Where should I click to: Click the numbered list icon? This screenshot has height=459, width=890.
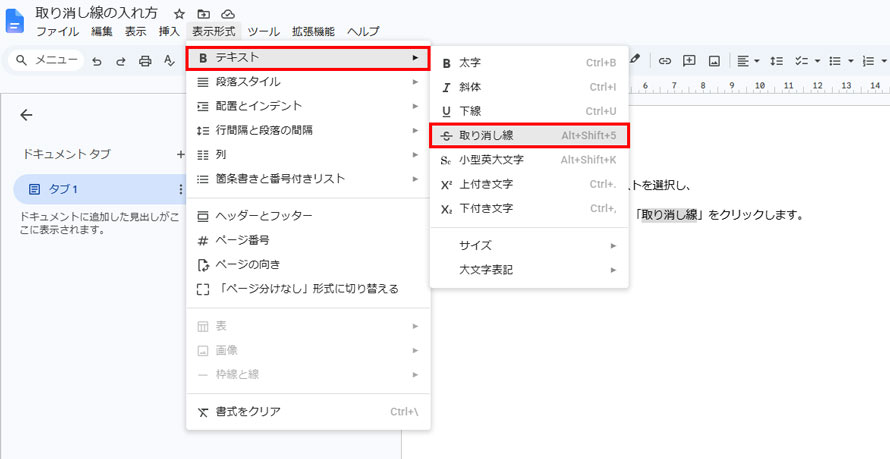[x=868, y=61]
